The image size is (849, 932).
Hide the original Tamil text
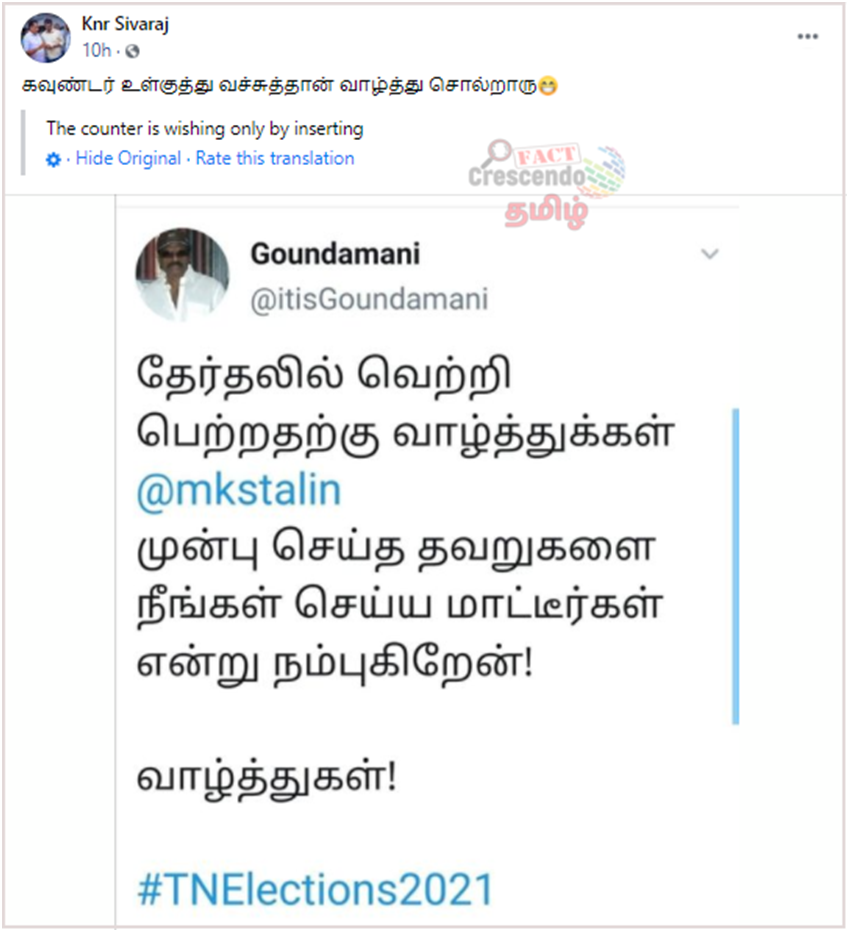(x=128, y=159)
